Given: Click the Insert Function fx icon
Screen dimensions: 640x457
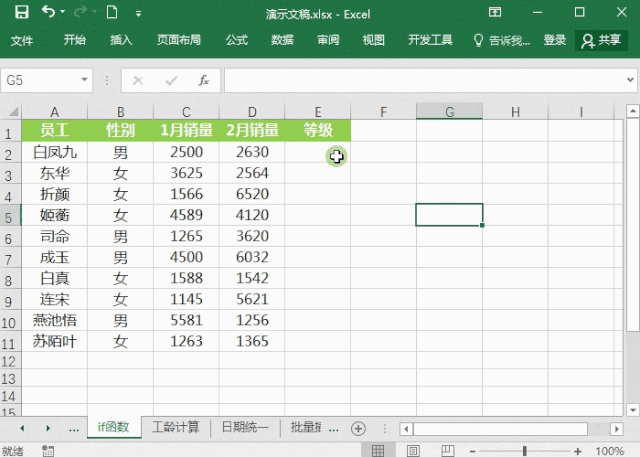Looking at the screenshot, I should coord(204,80).
